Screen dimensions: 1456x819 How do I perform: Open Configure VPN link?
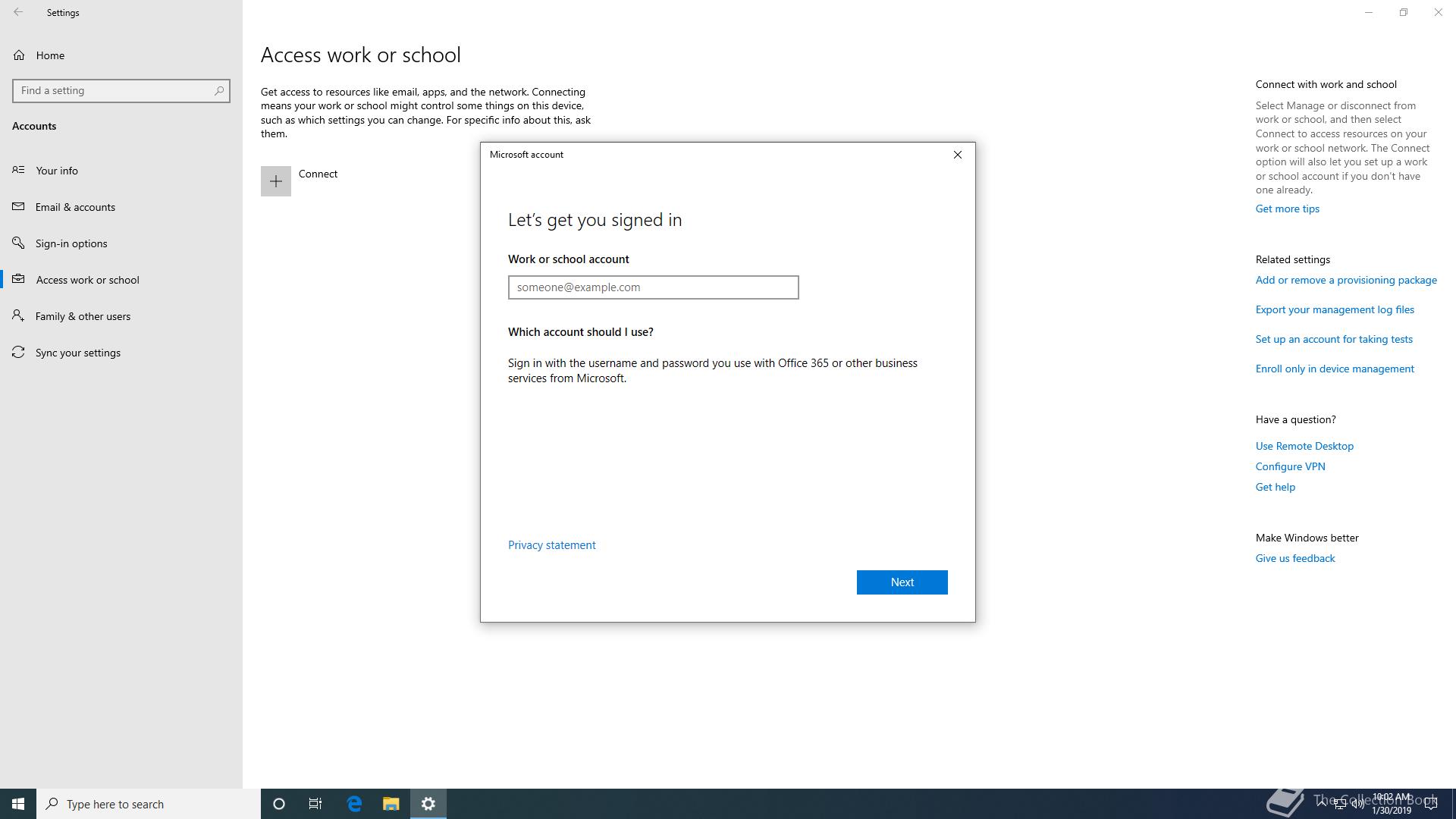point(1290,466)
